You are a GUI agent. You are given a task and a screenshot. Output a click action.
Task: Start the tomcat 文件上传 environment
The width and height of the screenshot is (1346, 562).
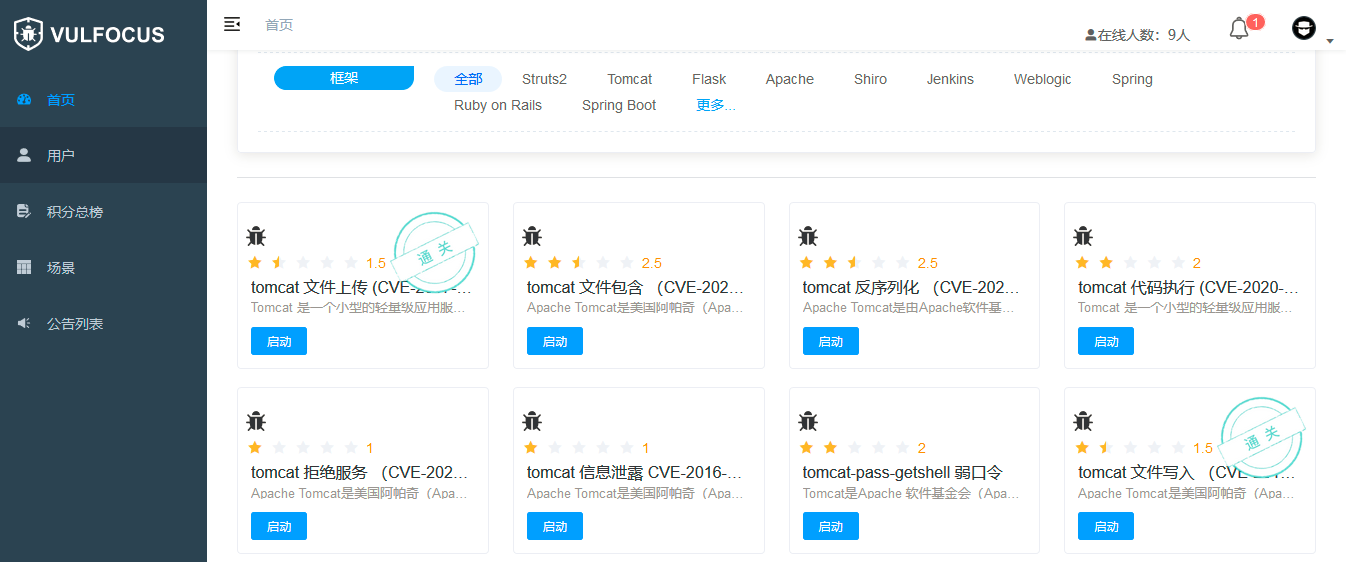point(279,341)
